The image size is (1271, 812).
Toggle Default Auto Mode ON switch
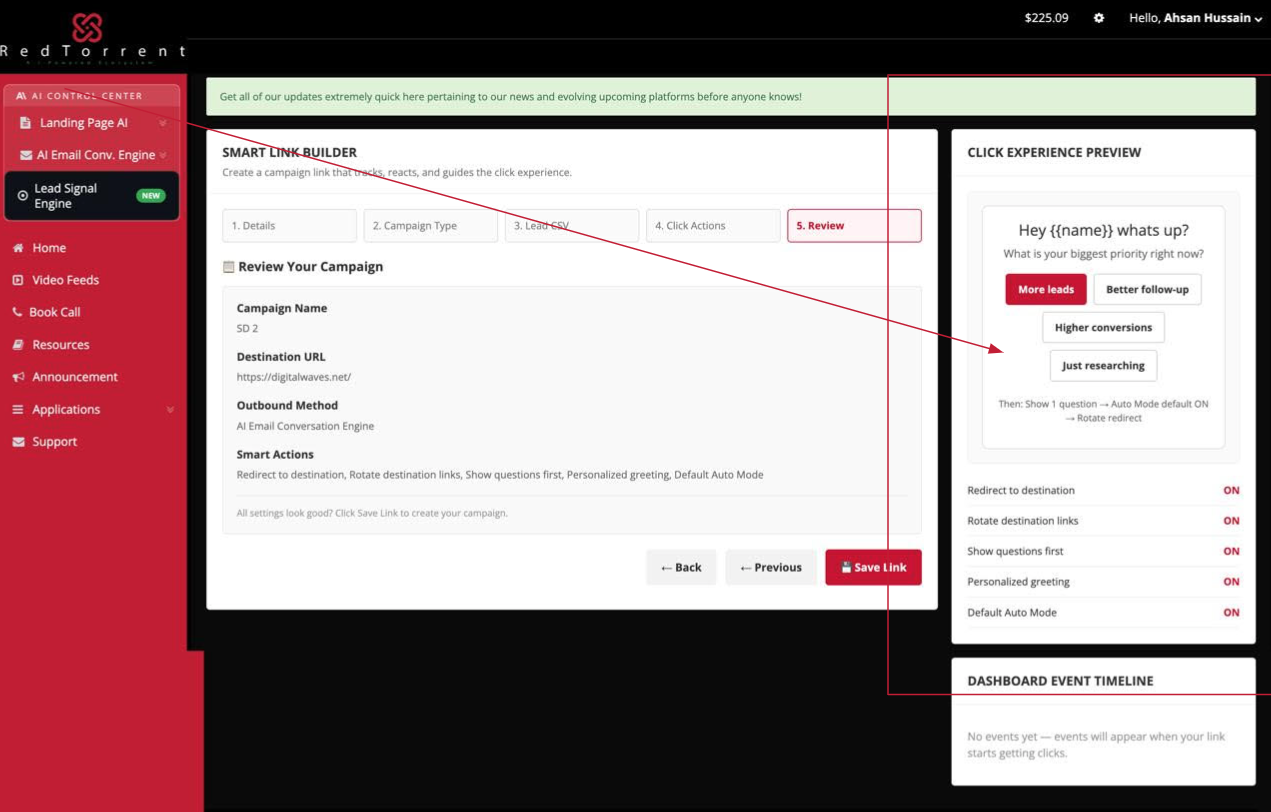(1231, 612)
